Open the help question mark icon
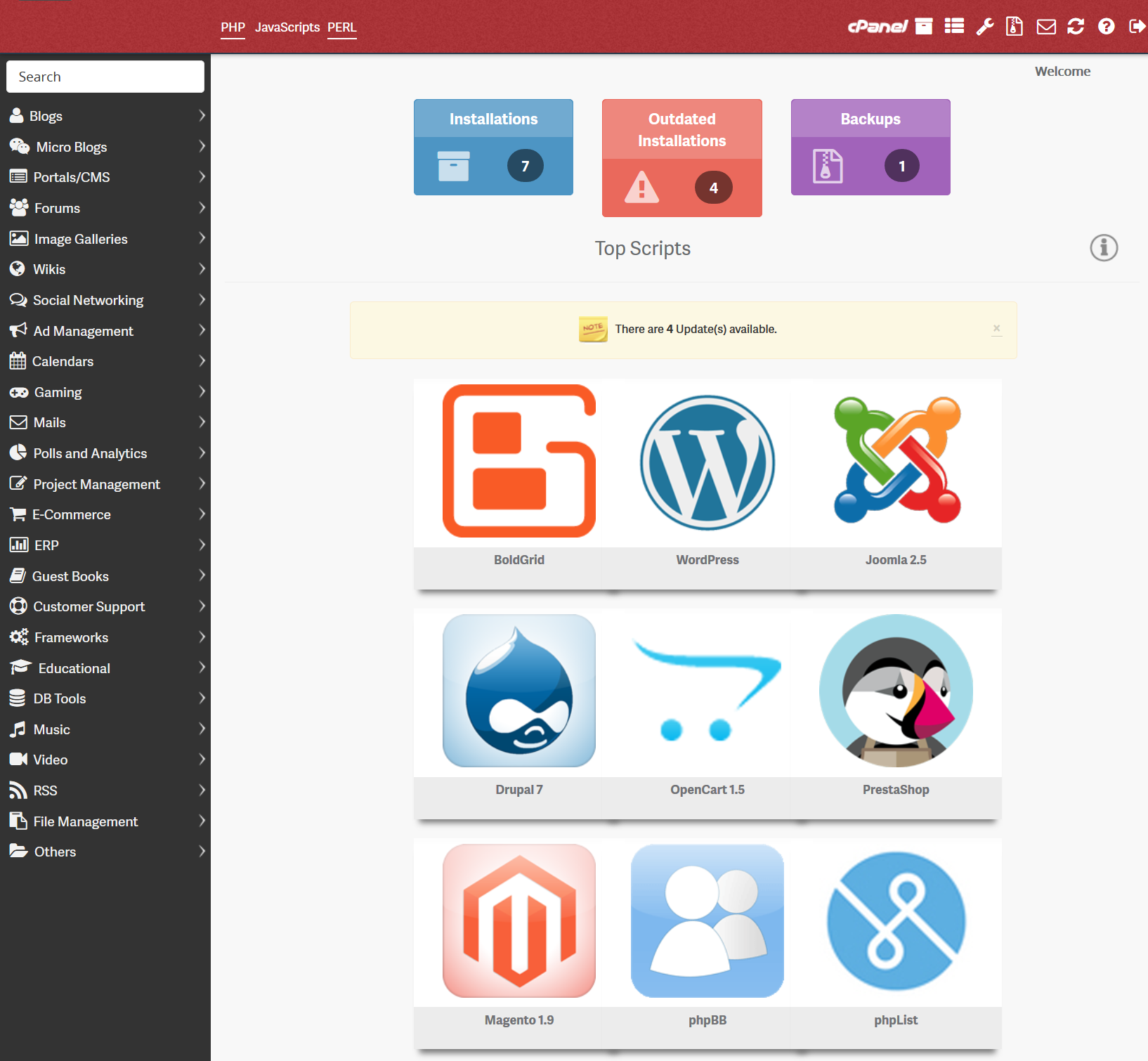Screen dimensions: 1148x1061 pos(1107,27)
